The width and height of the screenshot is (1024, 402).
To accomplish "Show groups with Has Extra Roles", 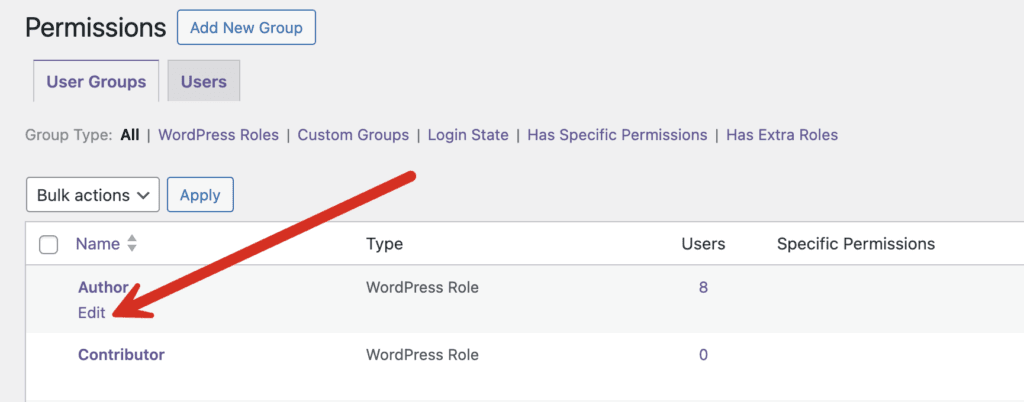I will coord(782,135).
